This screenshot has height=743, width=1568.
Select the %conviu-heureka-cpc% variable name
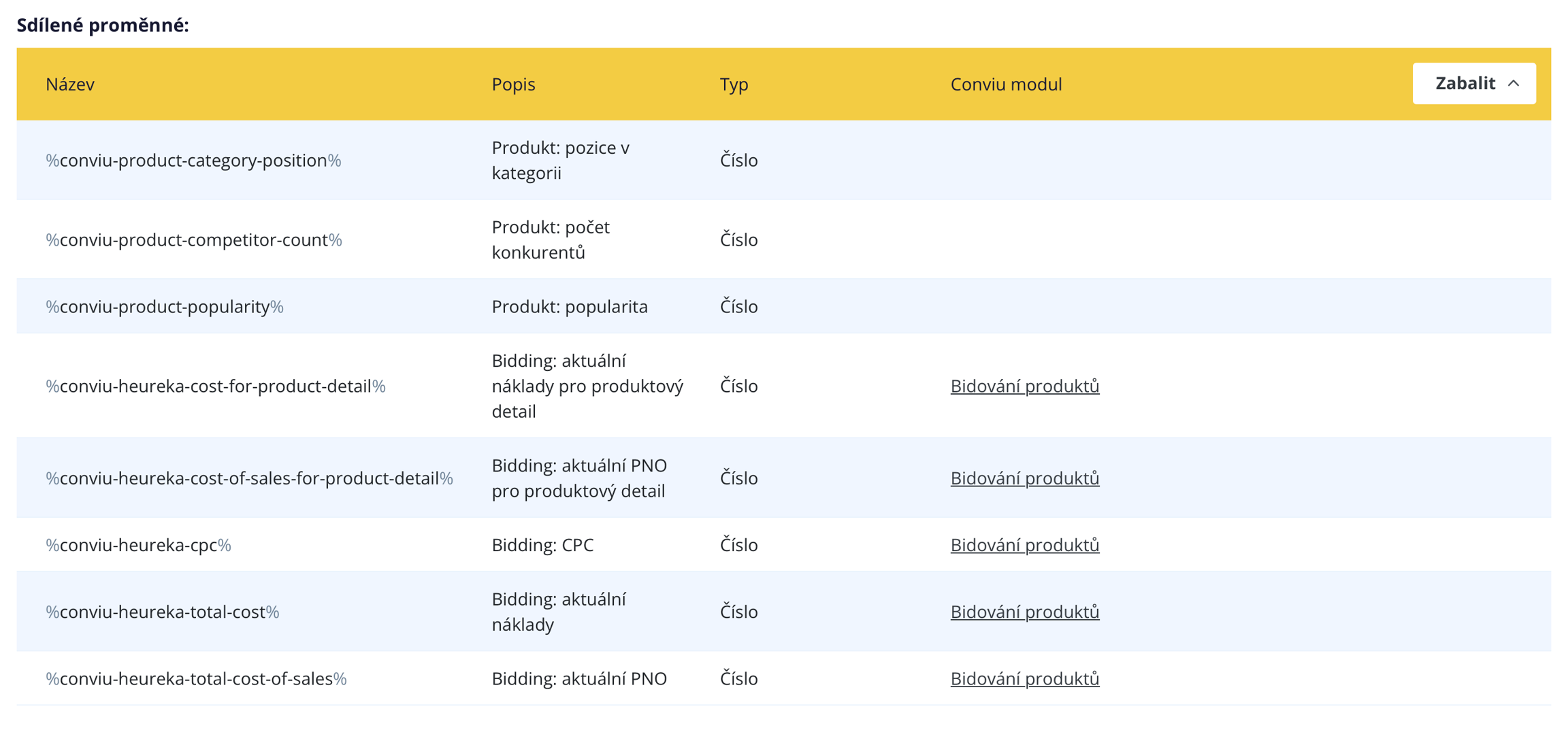(x=138, y=545)
